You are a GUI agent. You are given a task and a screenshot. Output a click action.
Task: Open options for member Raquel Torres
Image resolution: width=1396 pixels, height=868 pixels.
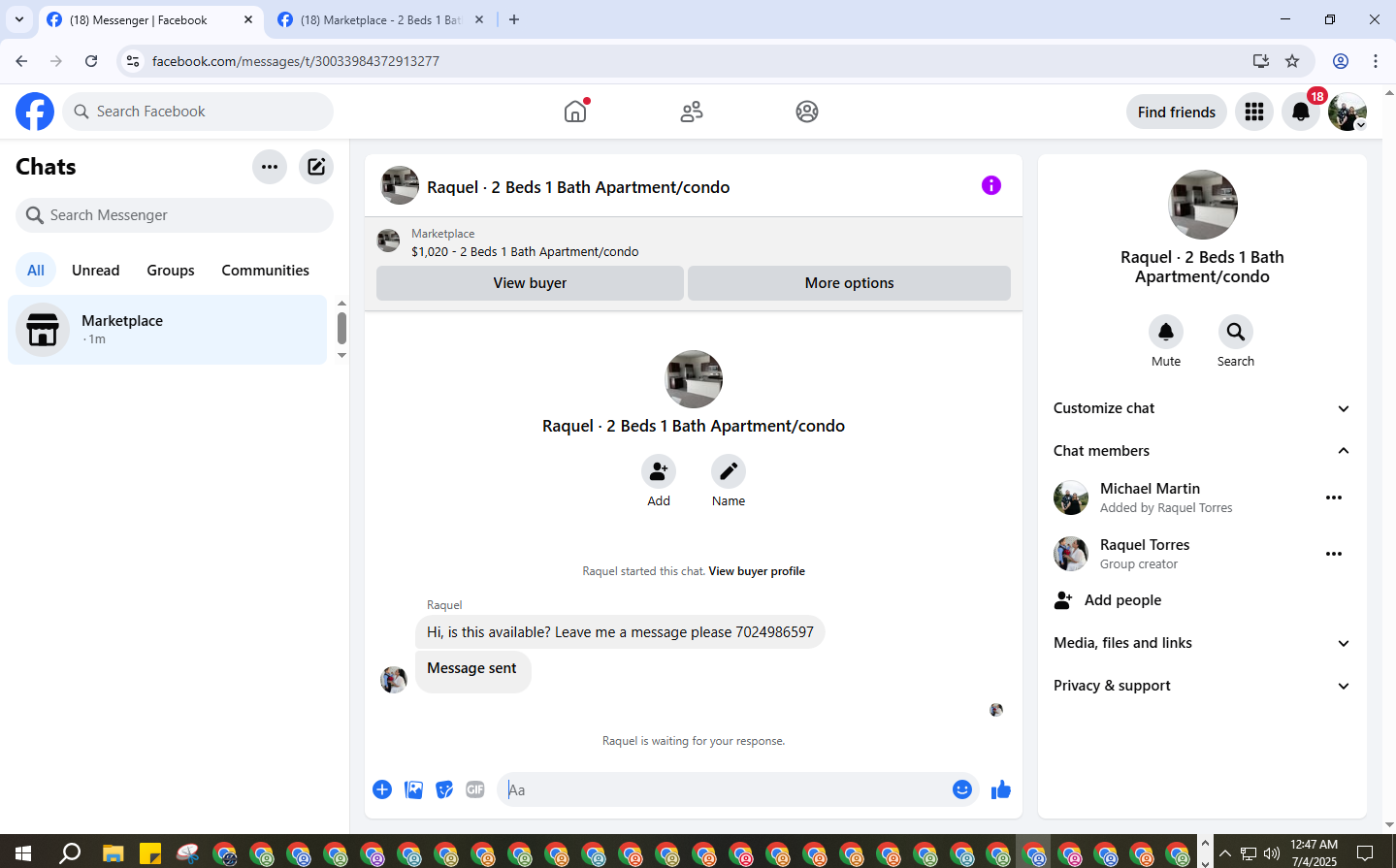[x=1334, y=554]
